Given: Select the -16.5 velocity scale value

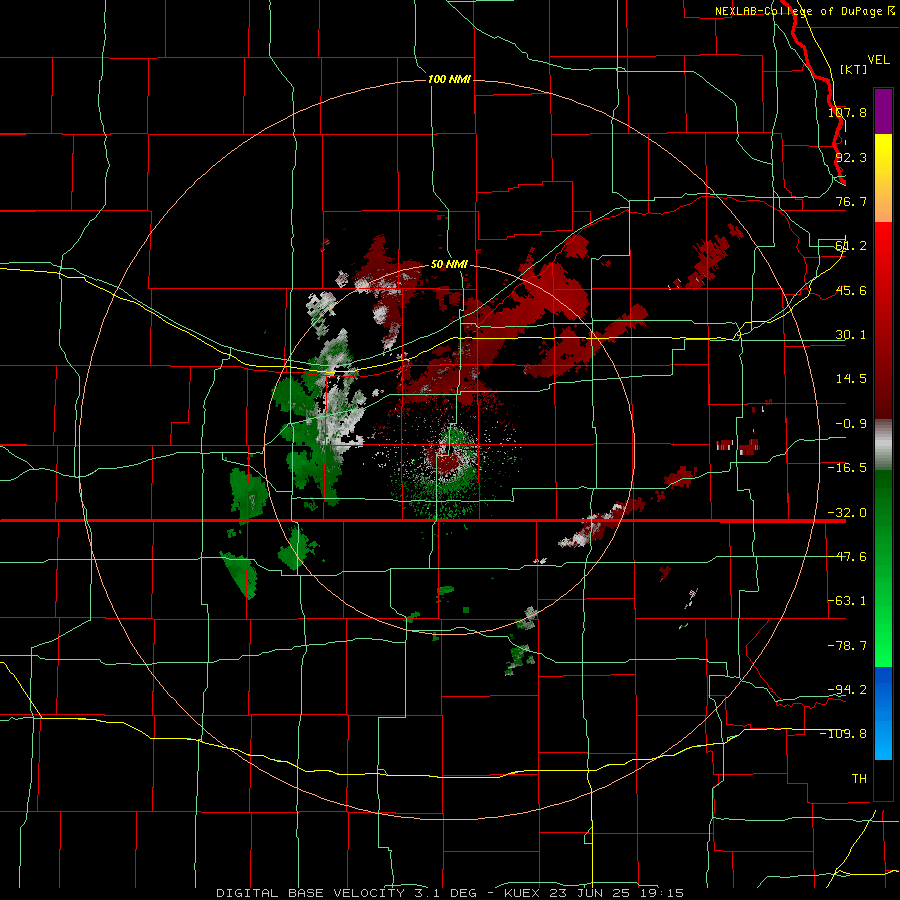Looking at the screenshot, I should point(847,468).
